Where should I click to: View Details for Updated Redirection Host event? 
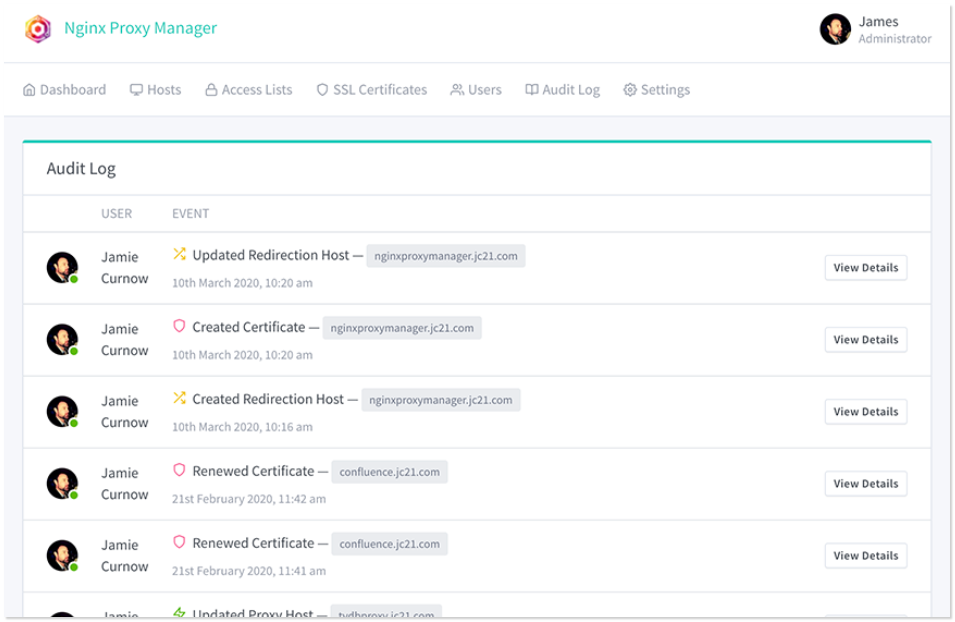865,268
